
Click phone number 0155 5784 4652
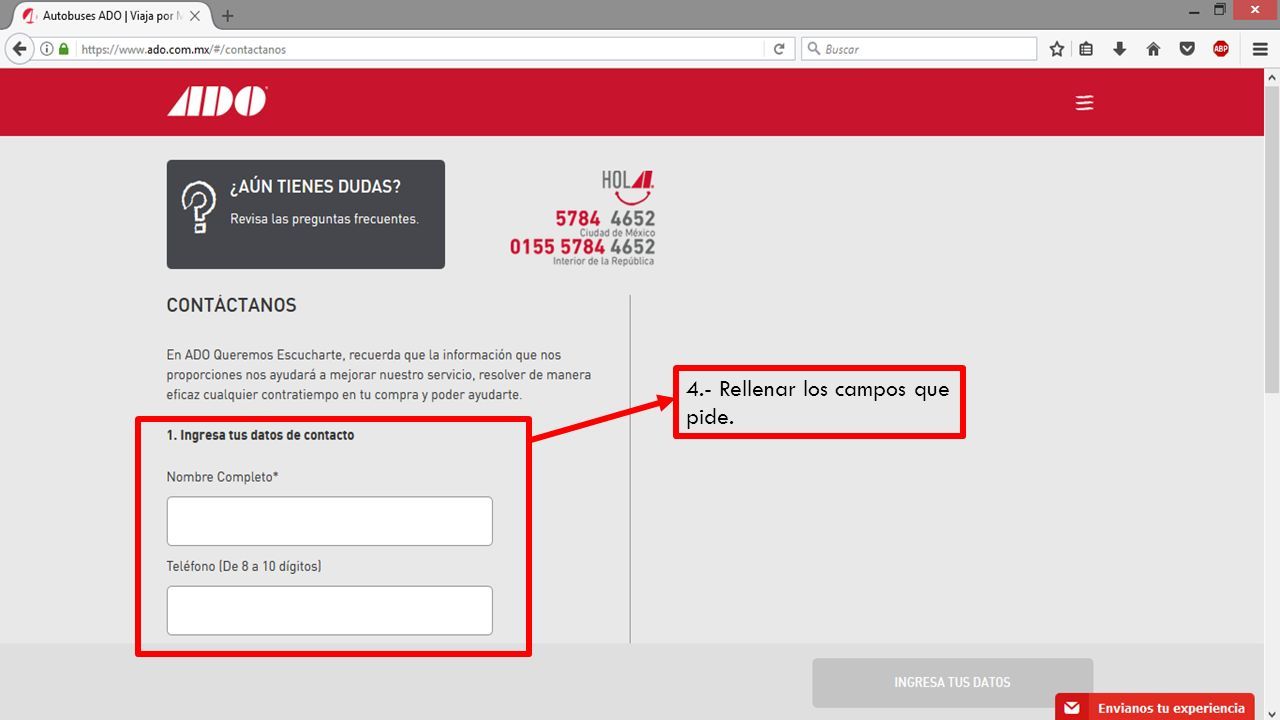pos(582,246)
